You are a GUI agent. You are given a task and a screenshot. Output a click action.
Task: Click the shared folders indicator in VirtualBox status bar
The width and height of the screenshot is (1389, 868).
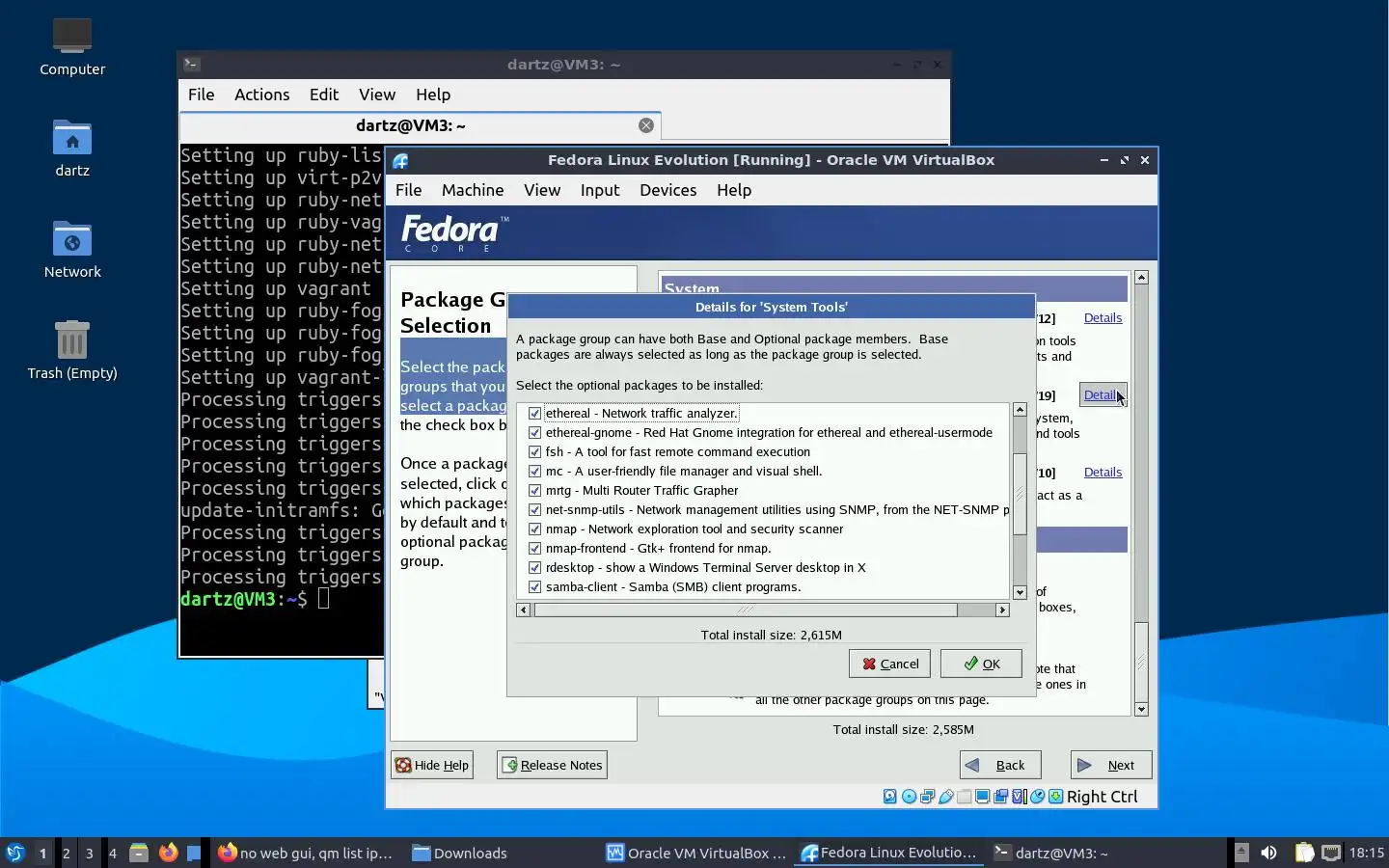964,797
